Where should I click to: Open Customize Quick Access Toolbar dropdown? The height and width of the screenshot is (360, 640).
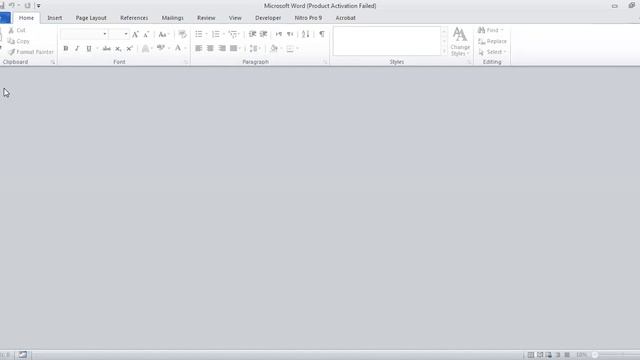pyautogui.click(x=38, y=6)
